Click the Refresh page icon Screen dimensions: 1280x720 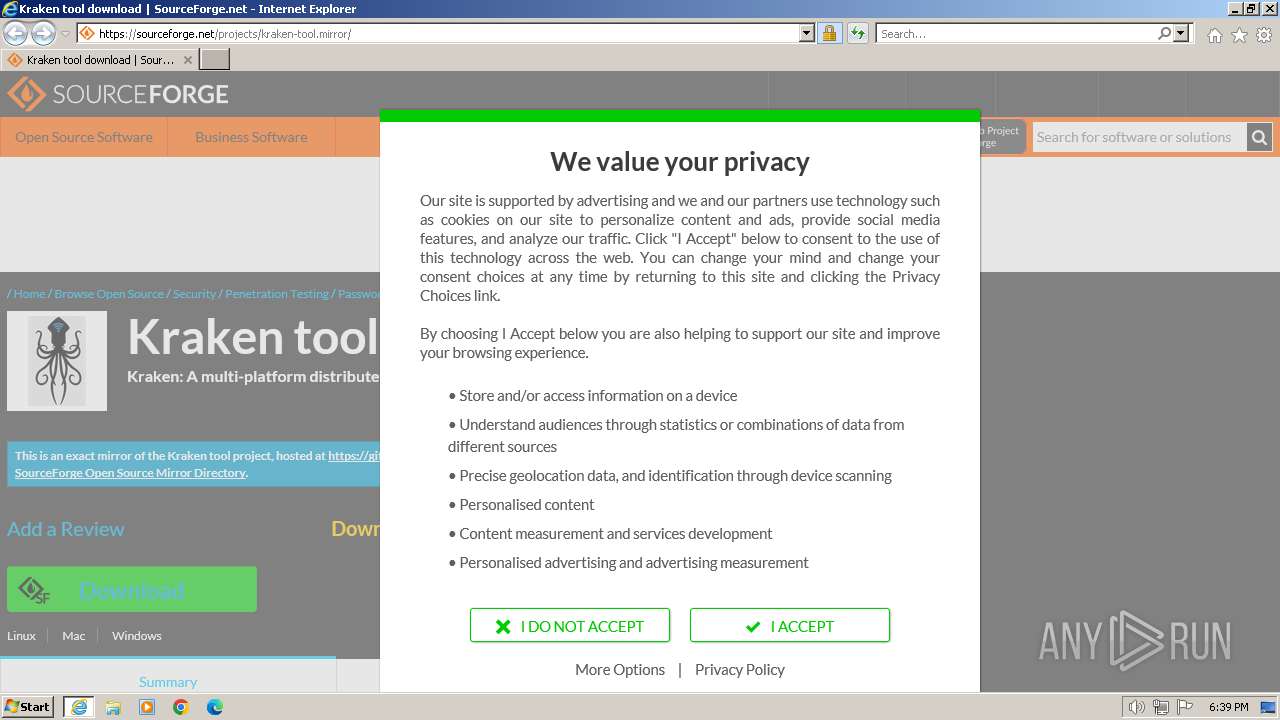(858, 33)
